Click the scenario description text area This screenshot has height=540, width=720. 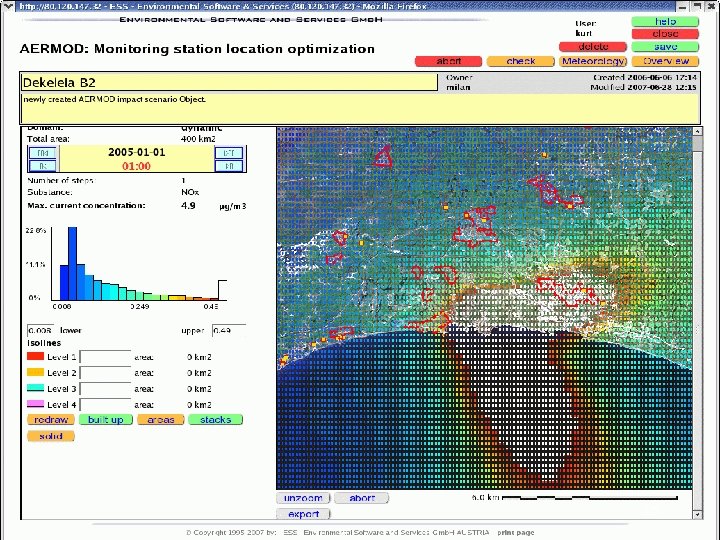360,108
